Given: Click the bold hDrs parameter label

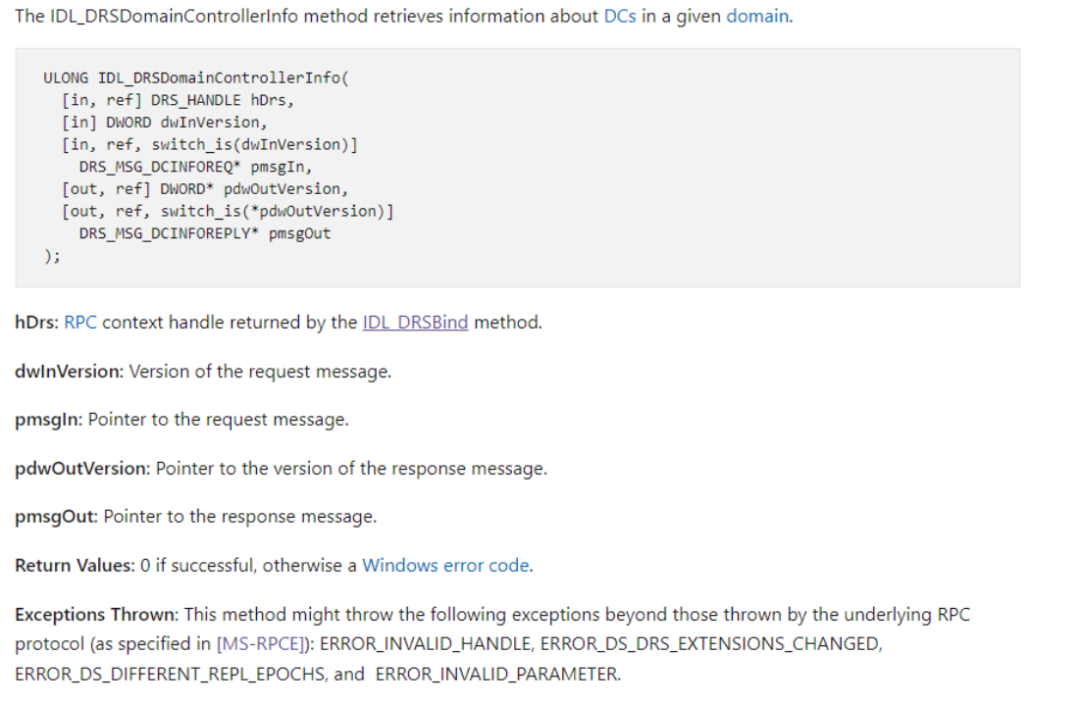Looking at the screenshot, I should tap(37, 322).
